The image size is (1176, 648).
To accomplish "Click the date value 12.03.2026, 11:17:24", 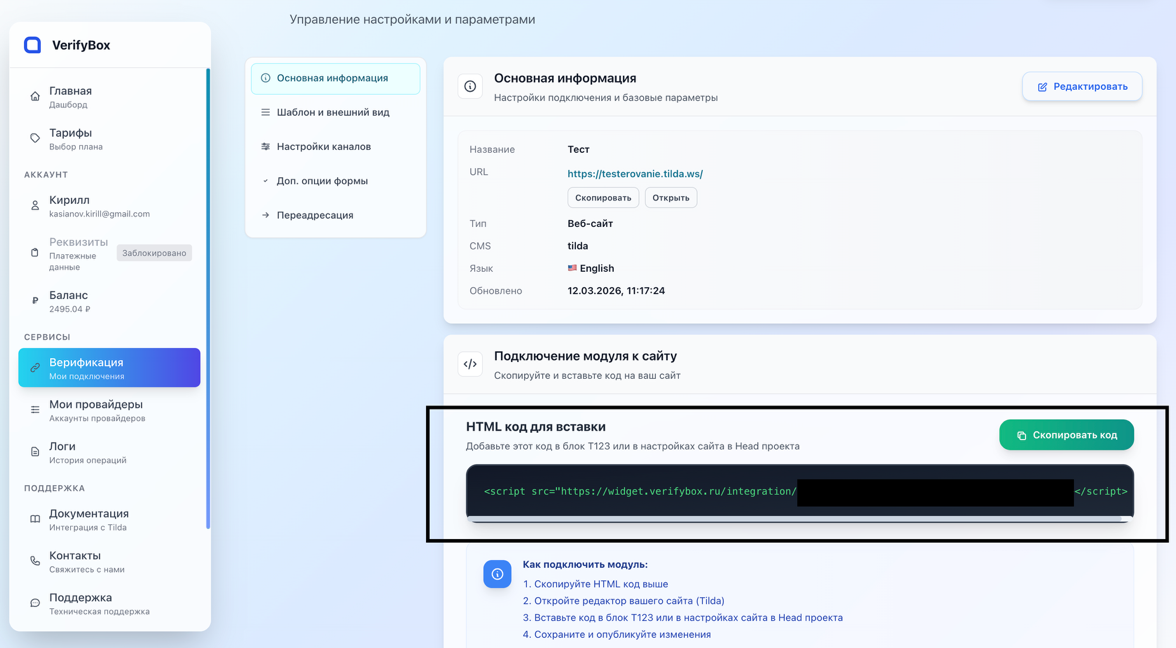I will [x=616, y=290].
